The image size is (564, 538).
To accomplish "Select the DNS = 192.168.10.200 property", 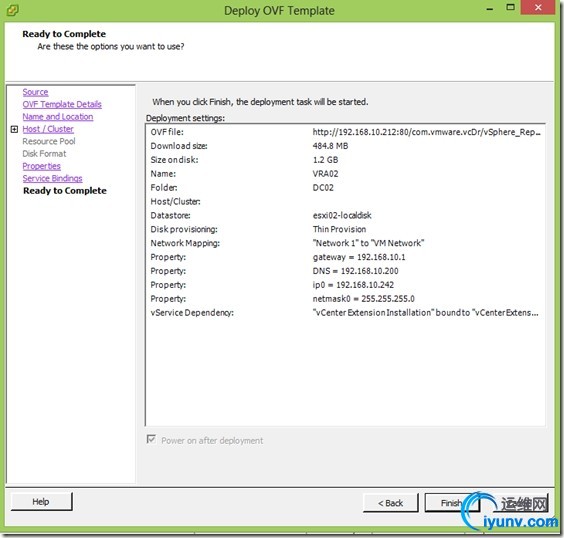I will [355, 271].
